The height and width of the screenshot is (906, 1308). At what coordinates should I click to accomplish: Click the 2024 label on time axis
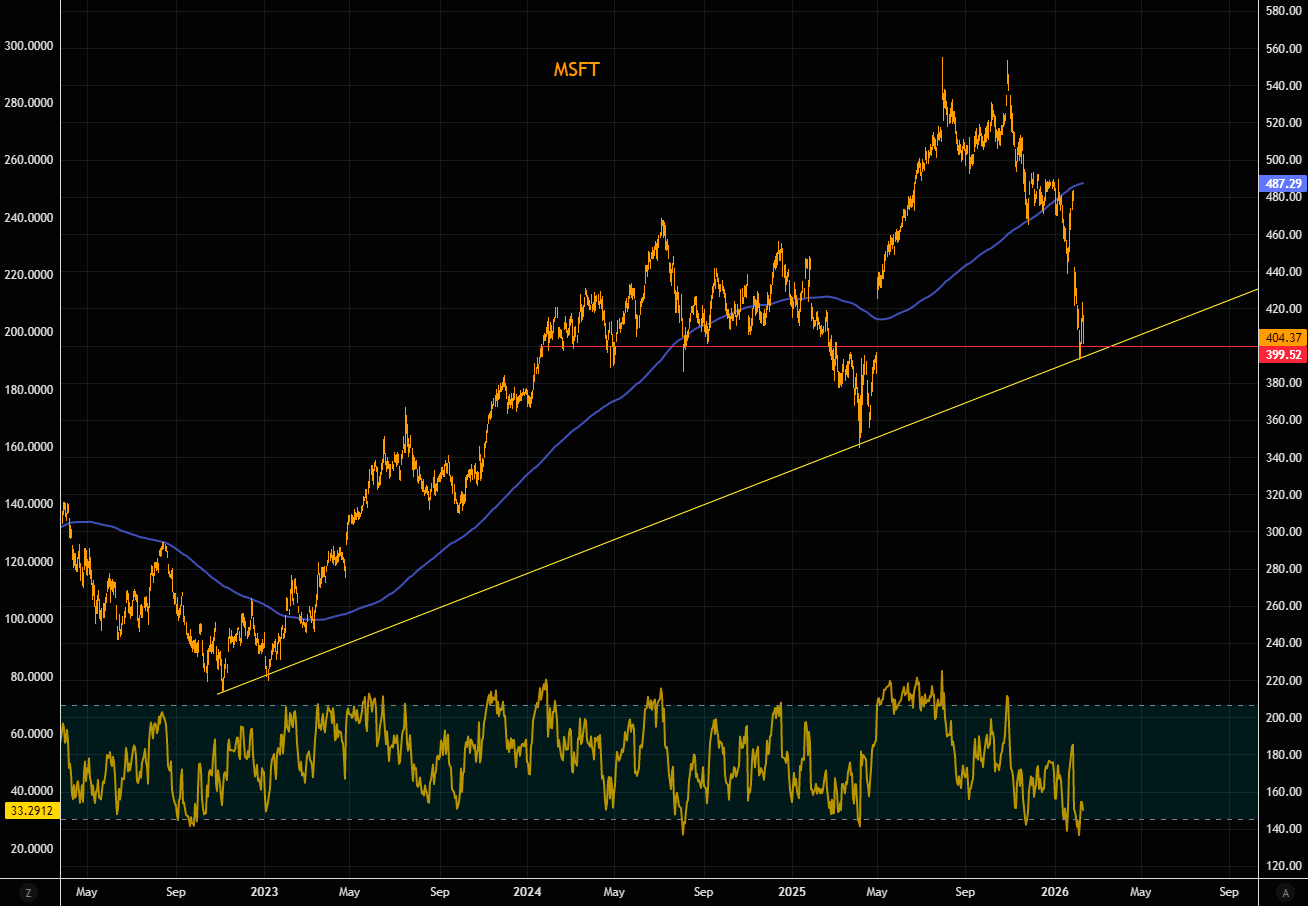click(x=528, y=891)
